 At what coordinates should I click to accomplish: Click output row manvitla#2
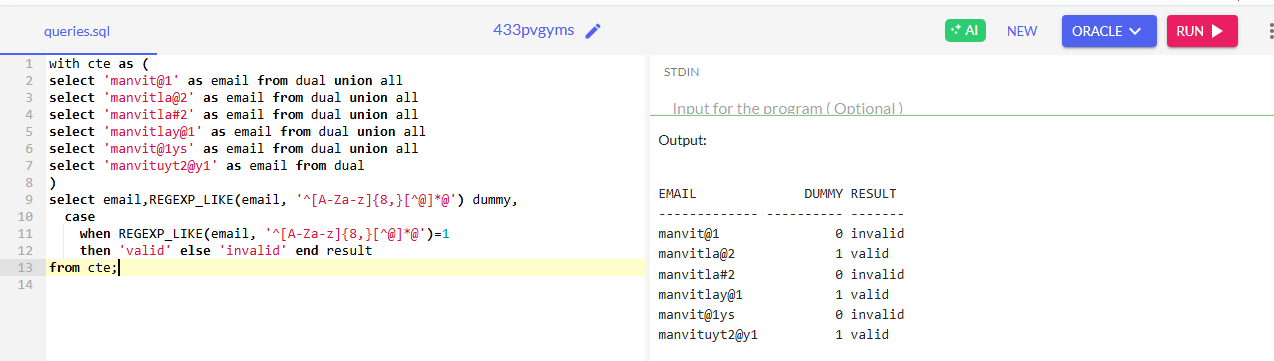click(781, 274)
